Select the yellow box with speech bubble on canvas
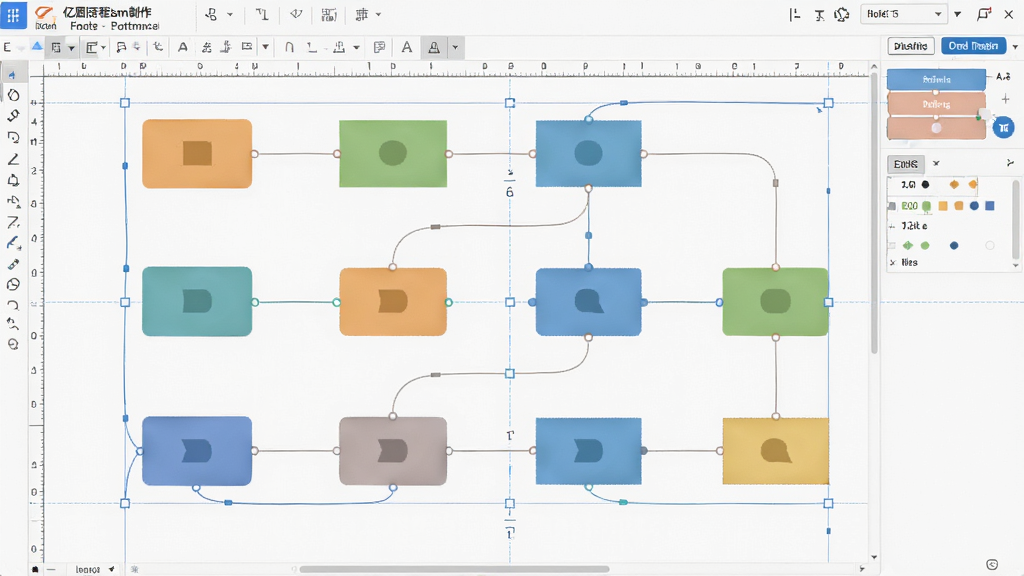 point(775,451)
